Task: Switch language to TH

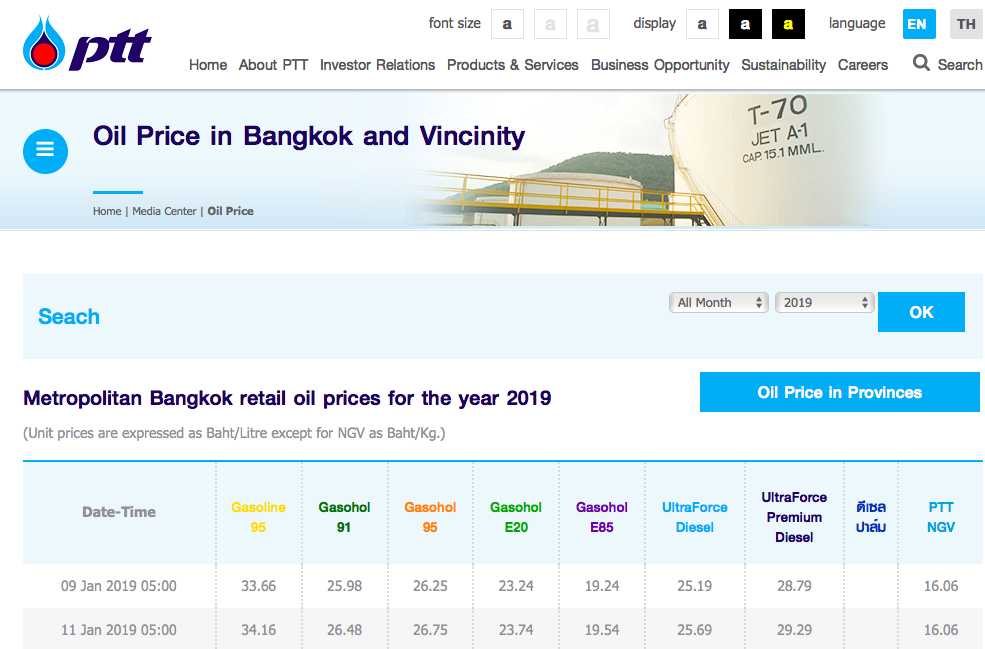Action: [966, 24]
